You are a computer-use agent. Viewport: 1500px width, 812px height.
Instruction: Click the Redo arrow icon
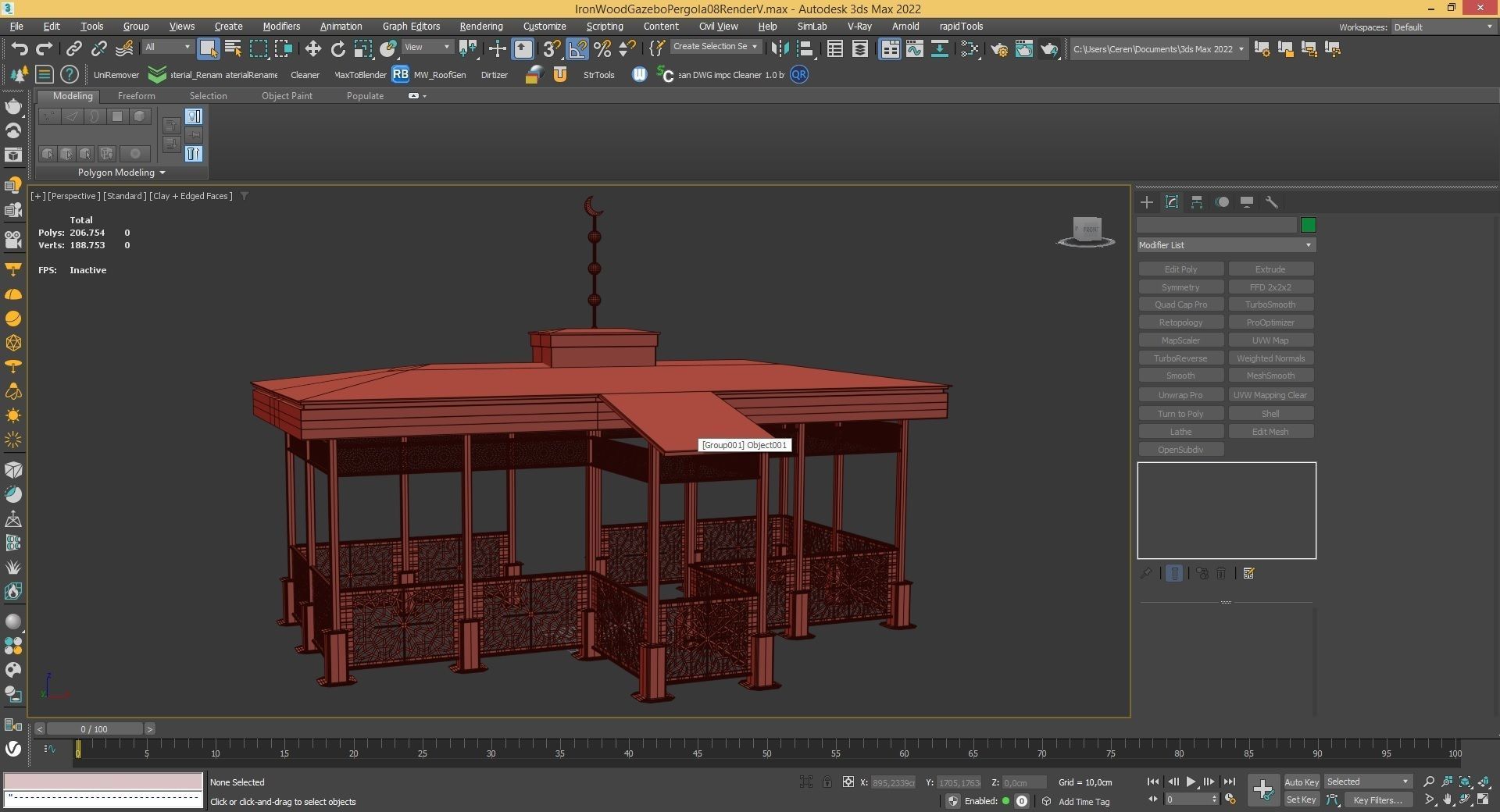click(x=44, y=48)
